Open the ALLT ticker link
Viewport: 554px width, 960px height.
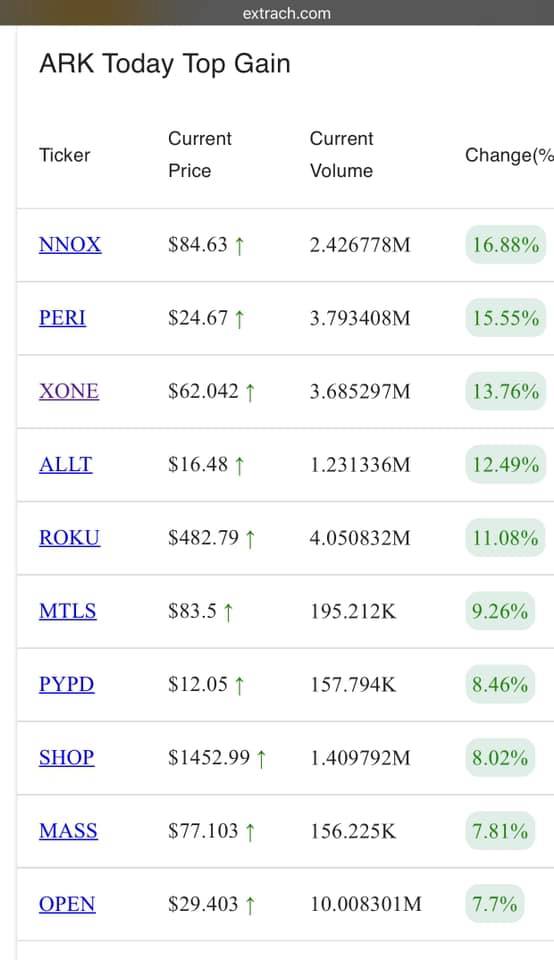(x=66, y=465)
